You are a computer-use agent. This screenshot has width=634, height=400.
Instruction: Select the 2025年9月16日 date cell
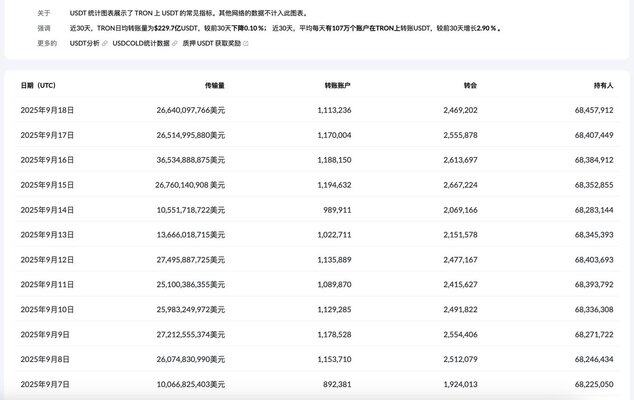pyautogui.click(x=47, y=160)
